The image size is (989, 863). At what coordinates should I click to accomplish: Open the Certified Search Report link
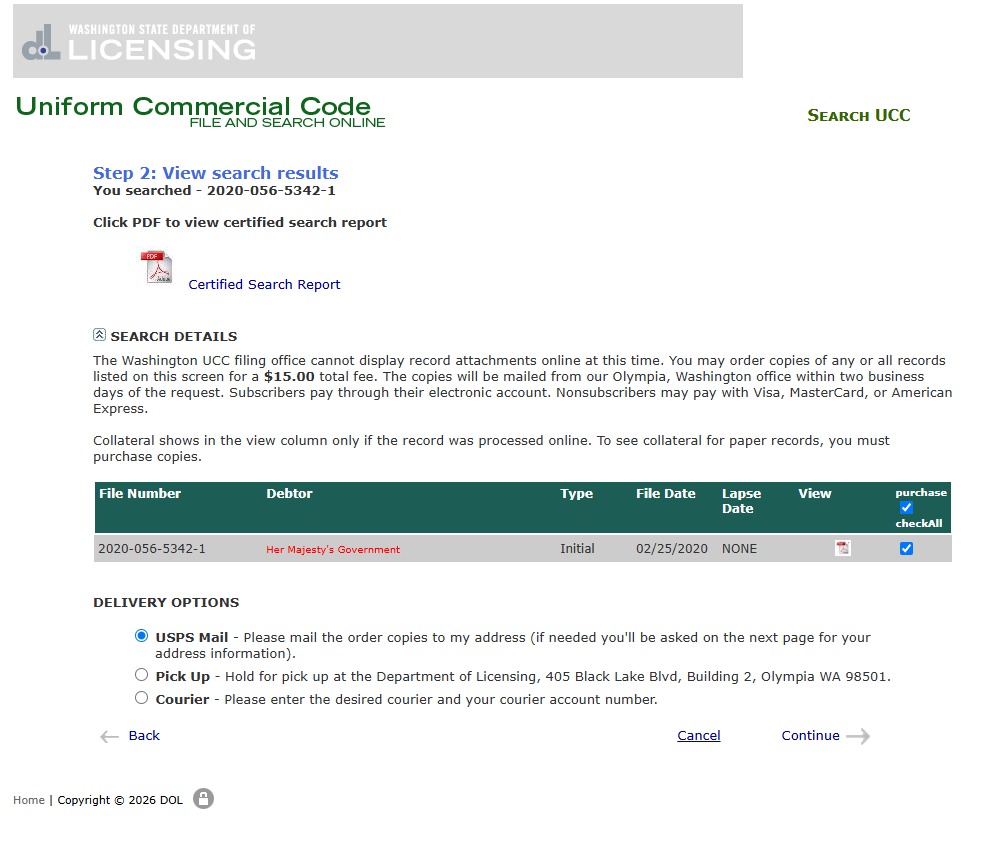(264, 285)
